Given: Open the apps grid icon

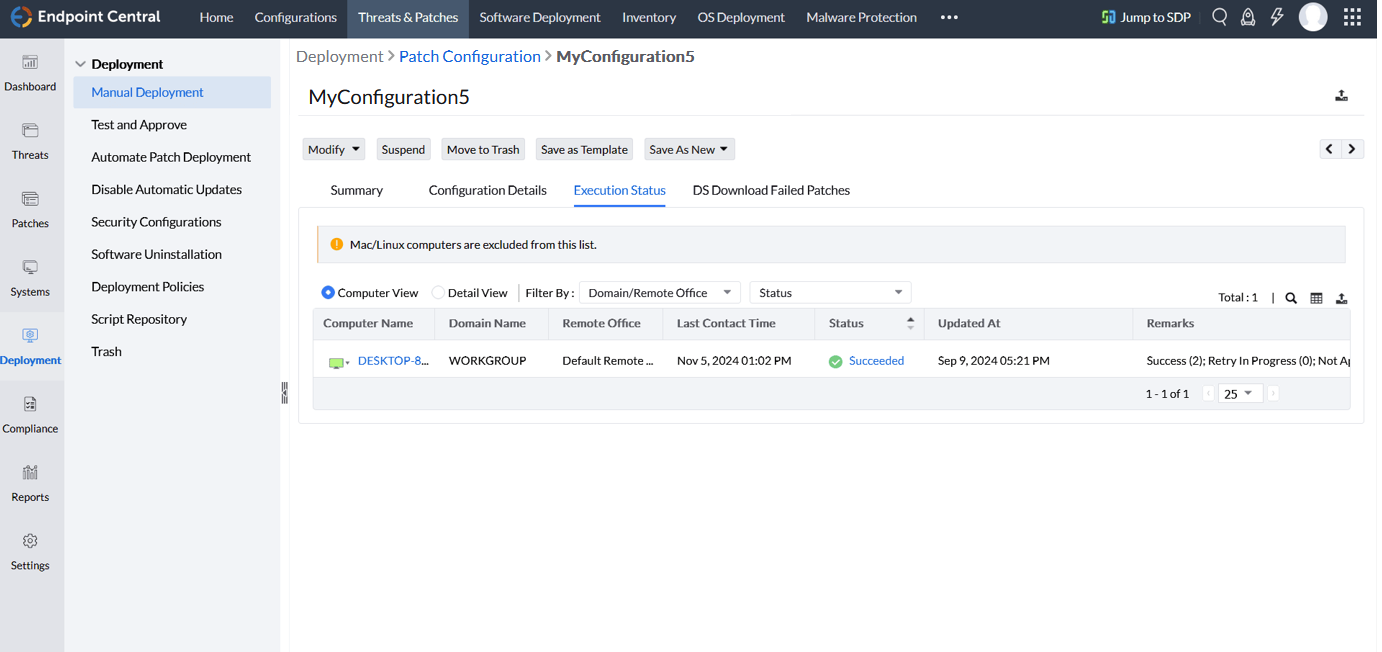Looking at the screenshot, I should coord(1352,17).
